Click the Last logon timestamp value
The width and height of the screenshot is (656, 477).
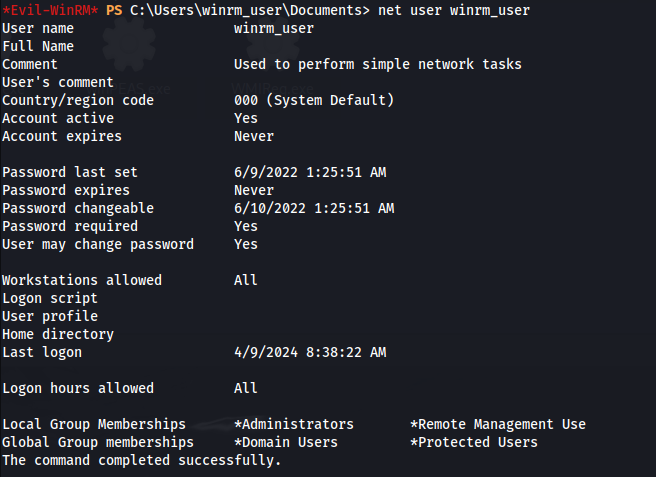point(310,352)
